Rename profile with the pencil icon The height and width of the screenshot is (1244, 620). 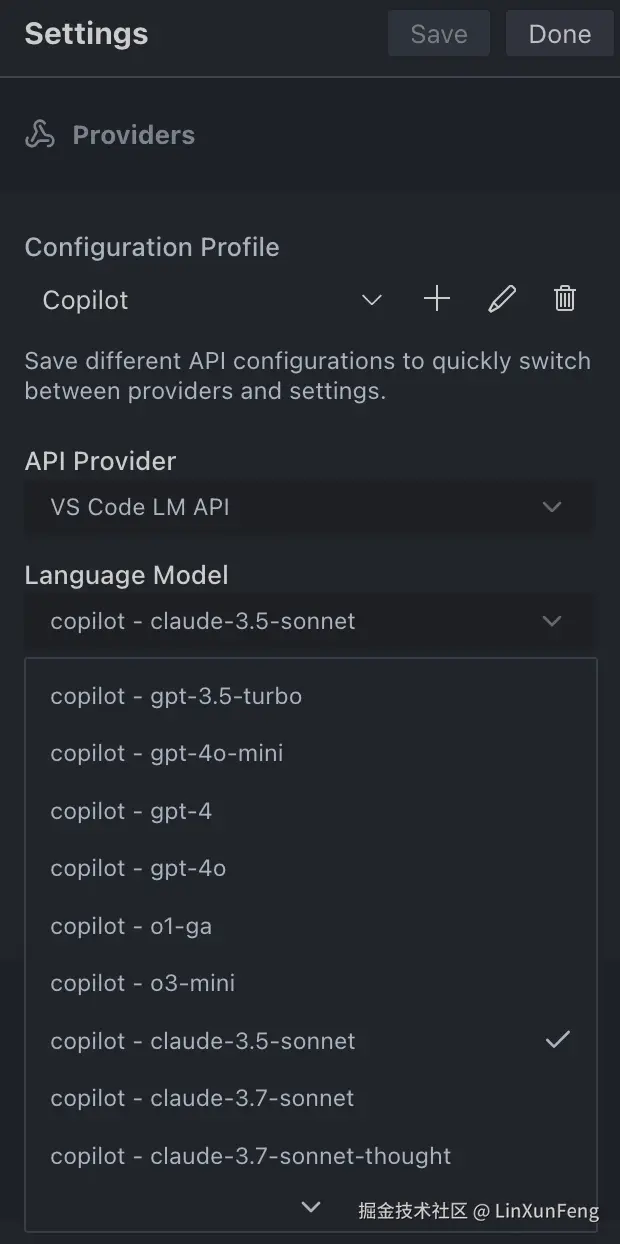tap(502, 299)
